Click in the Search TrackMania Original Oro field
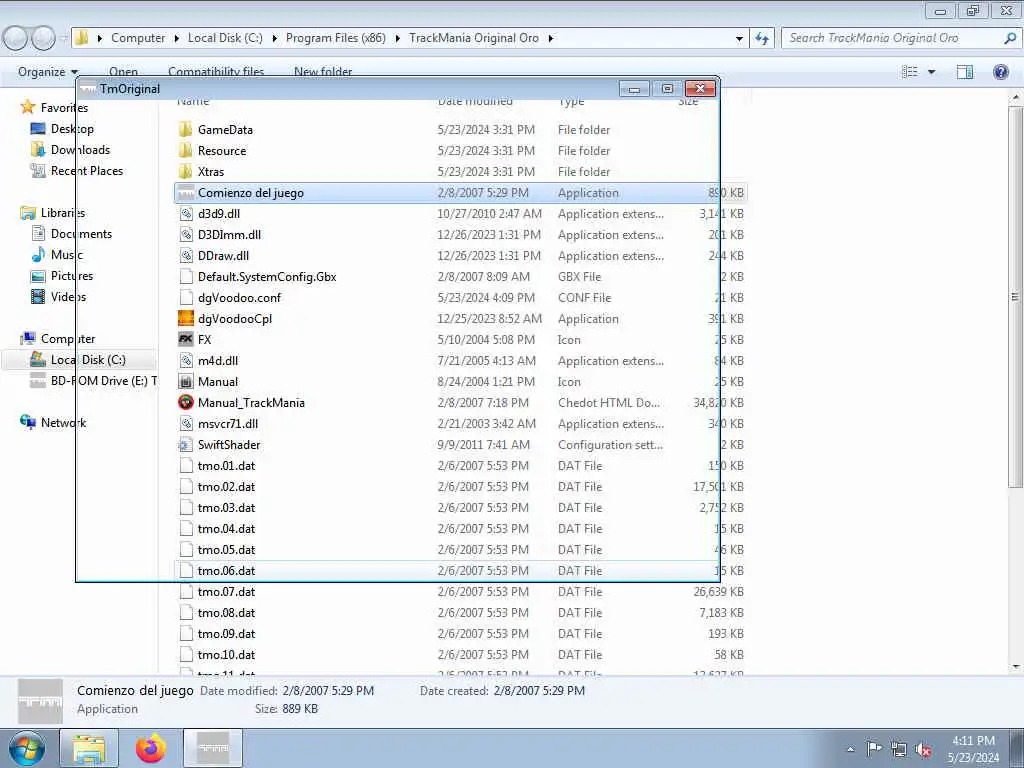This screenshot has width=1024, height=768. pyautogui.click(x=900, y=38)
